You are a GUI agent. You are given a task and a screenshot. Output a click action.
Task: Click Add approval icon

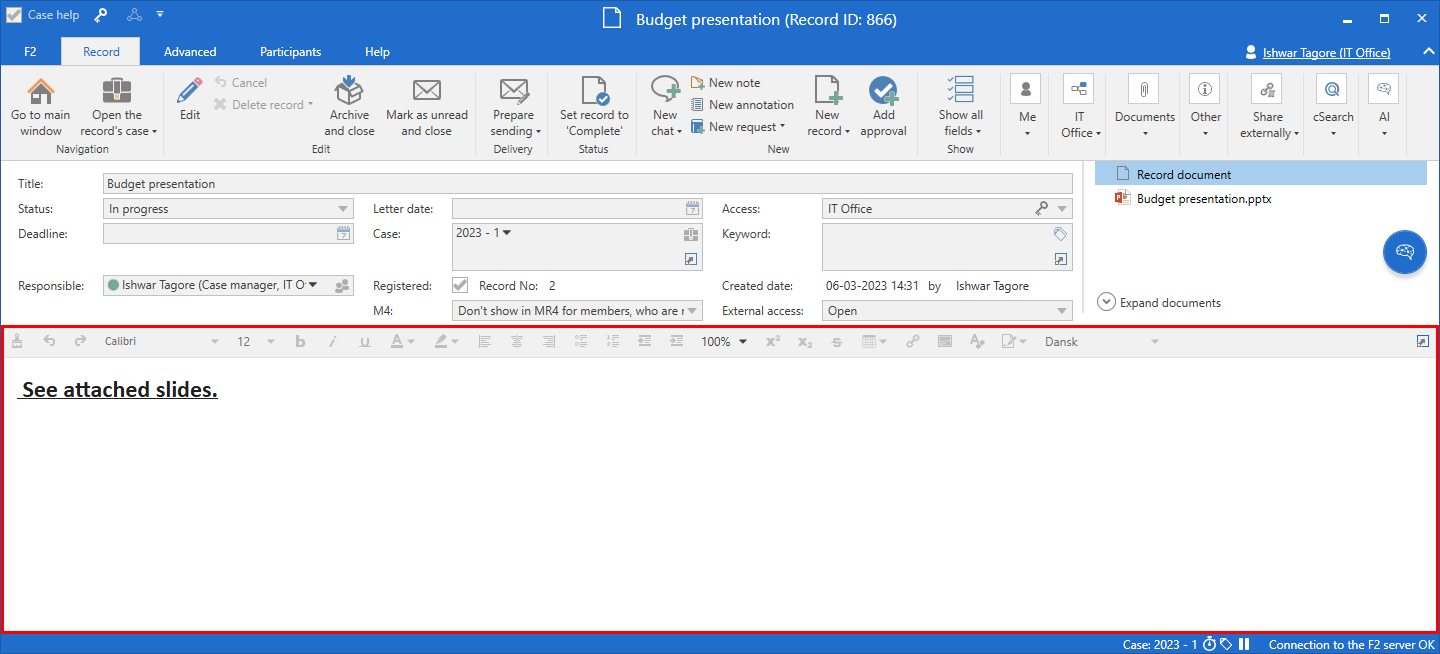(x=883, y=92)
